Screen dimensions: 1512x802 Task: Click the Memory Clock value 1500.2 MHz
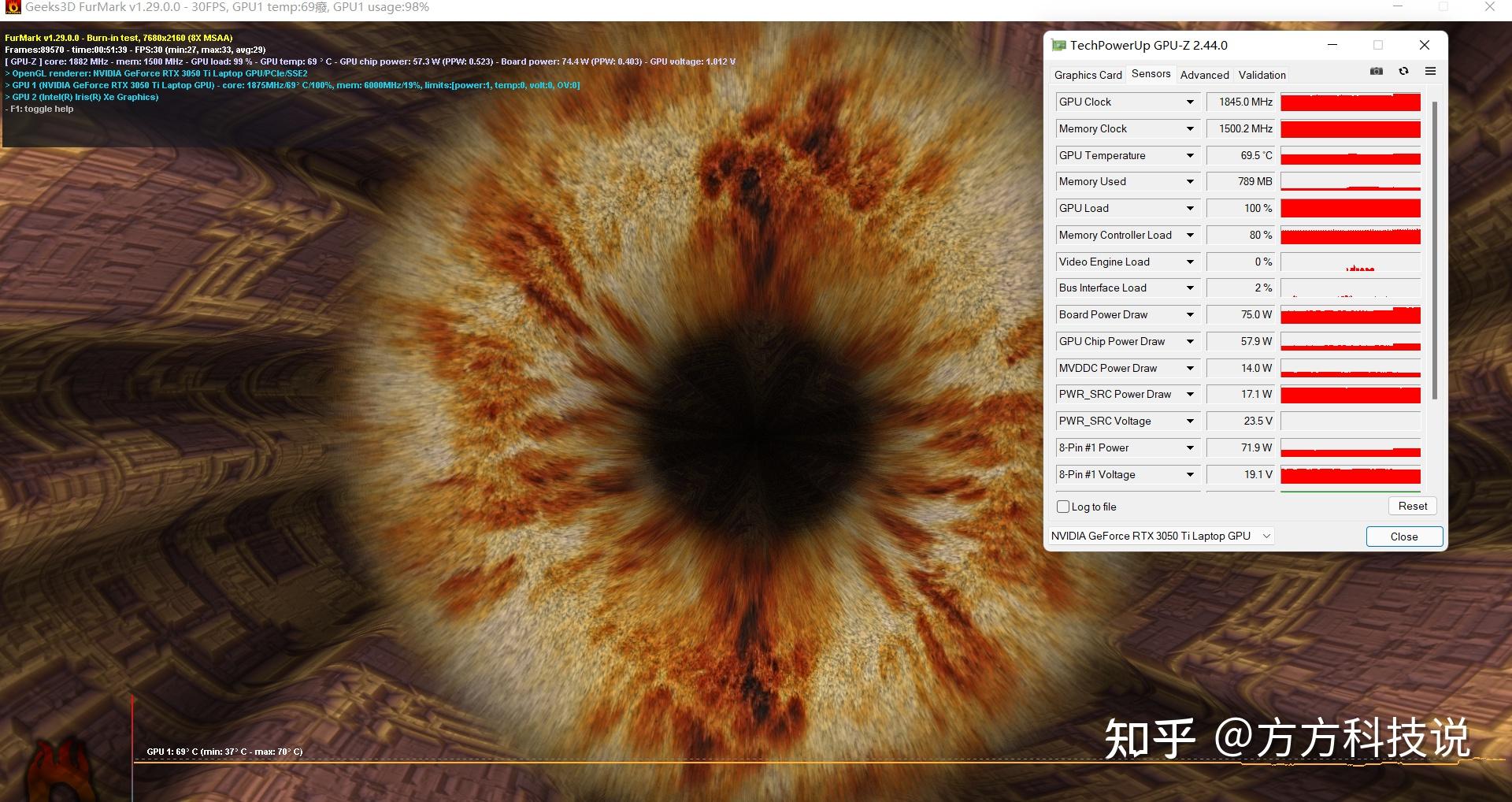(x=1240, y=129)
